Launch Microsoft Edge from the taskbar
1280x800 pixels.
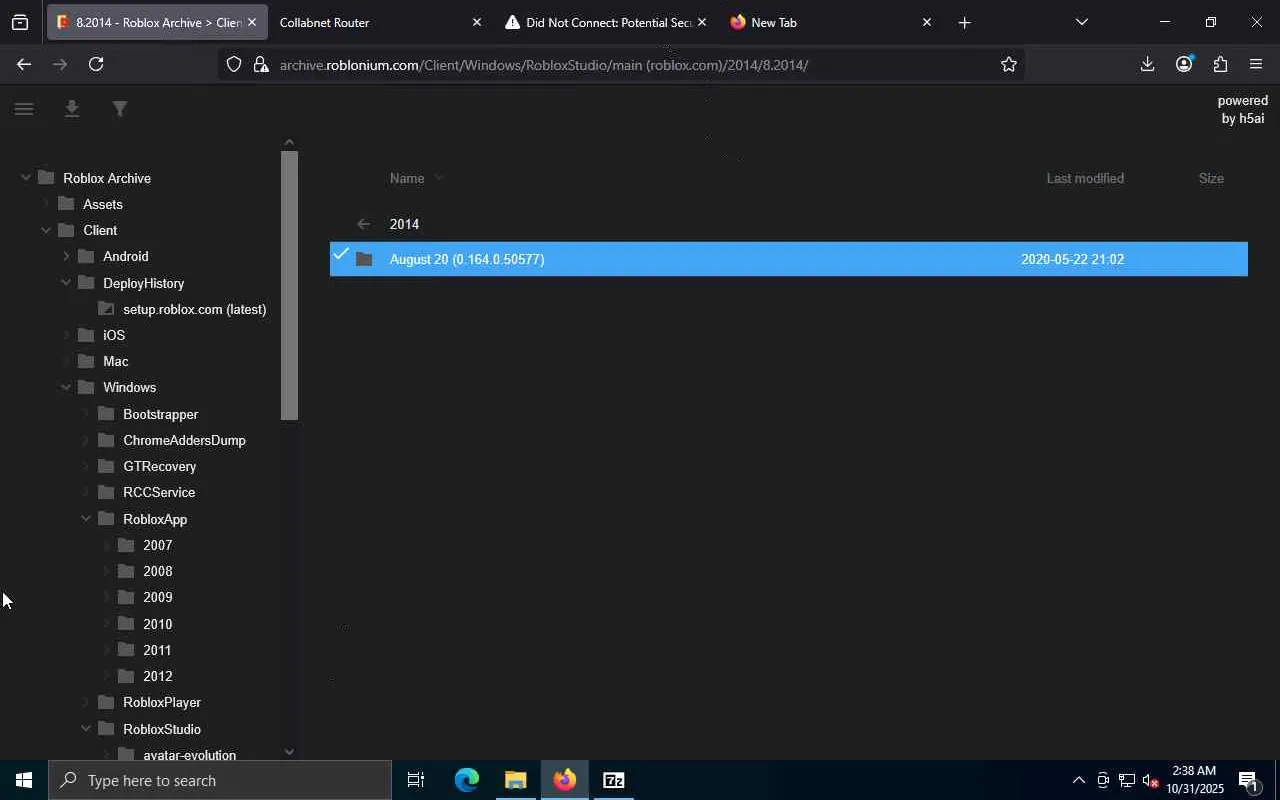(x=466, y=780)
